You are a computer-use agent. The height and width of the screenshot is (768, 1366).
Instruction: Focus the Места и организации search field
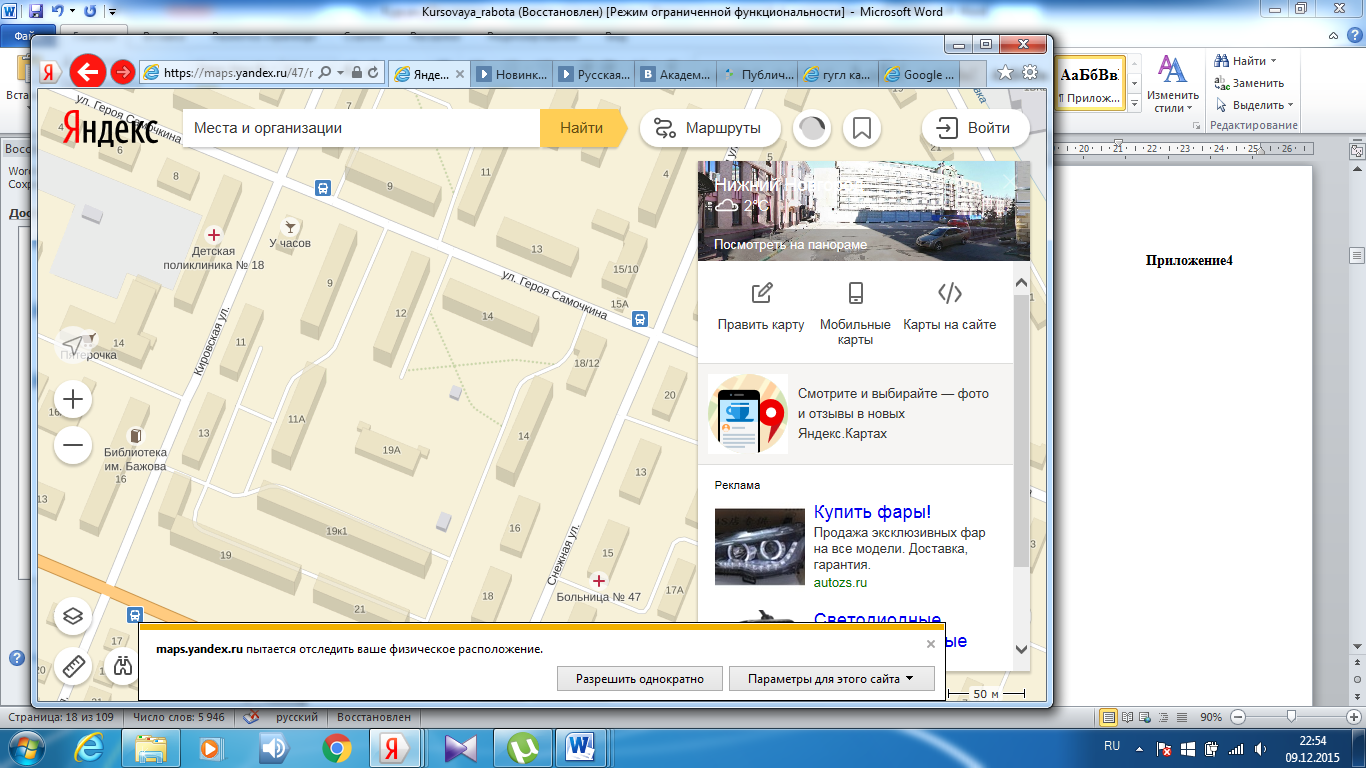[x=362, y=128]
